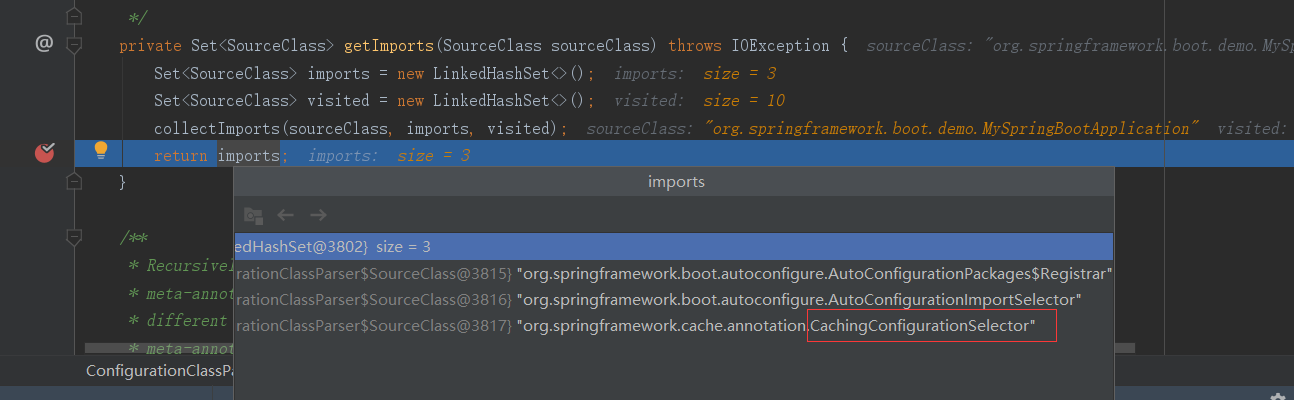
Task: Click the yellow lightbulb intention icon
Action: coord(100,151)
